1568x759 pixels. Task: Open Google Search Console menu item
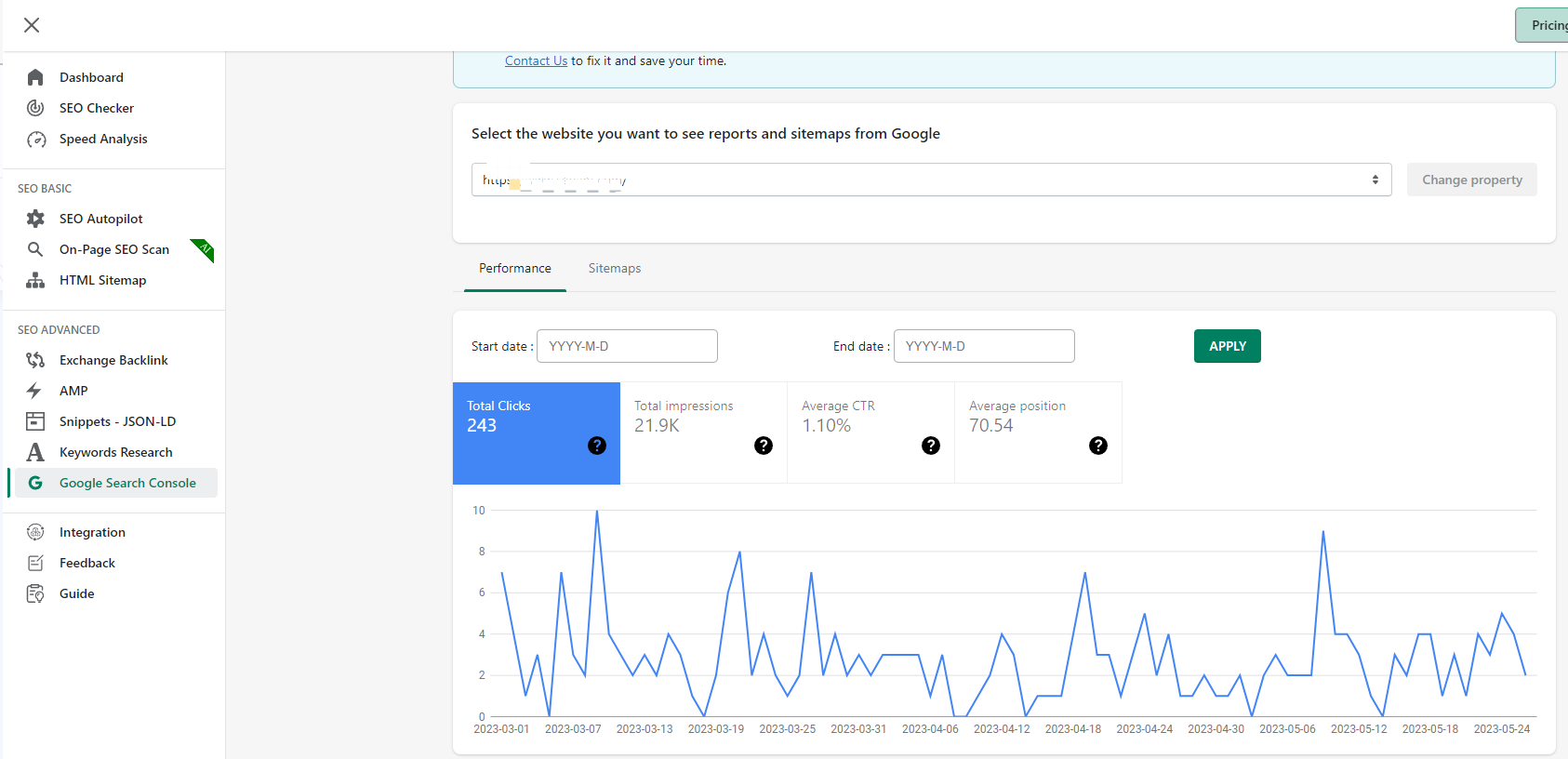pos(116,483)
